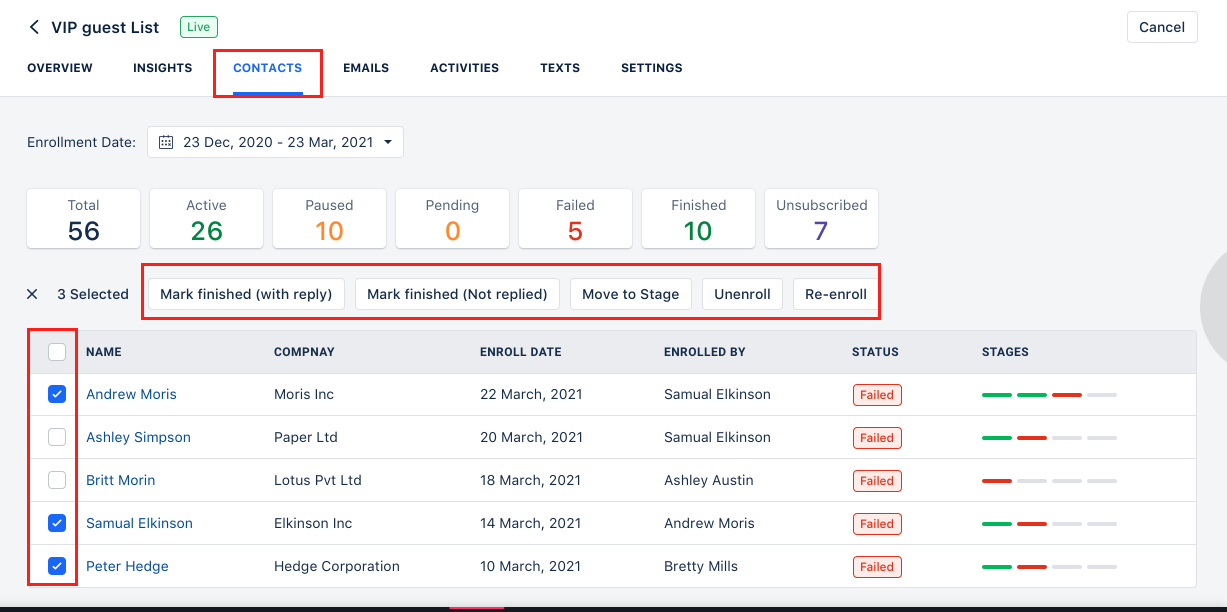This screenshot has height=612, width=1227.
Task: Open the Settings tab
Action: click(x=652, y=68)
